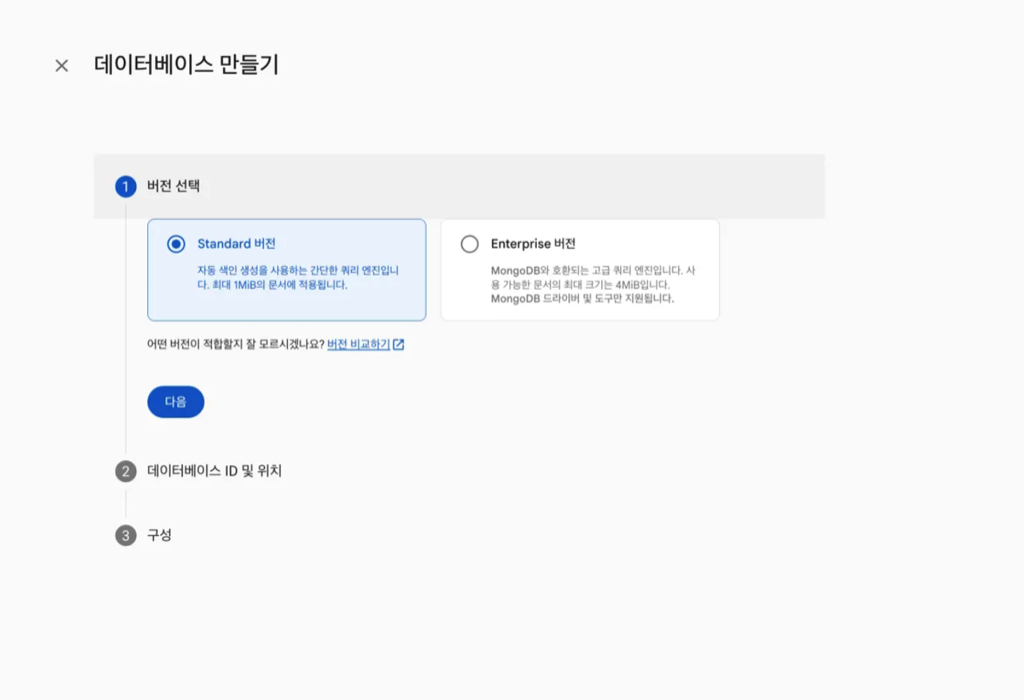Collapse the 버전 선택 section

point(172,185)
